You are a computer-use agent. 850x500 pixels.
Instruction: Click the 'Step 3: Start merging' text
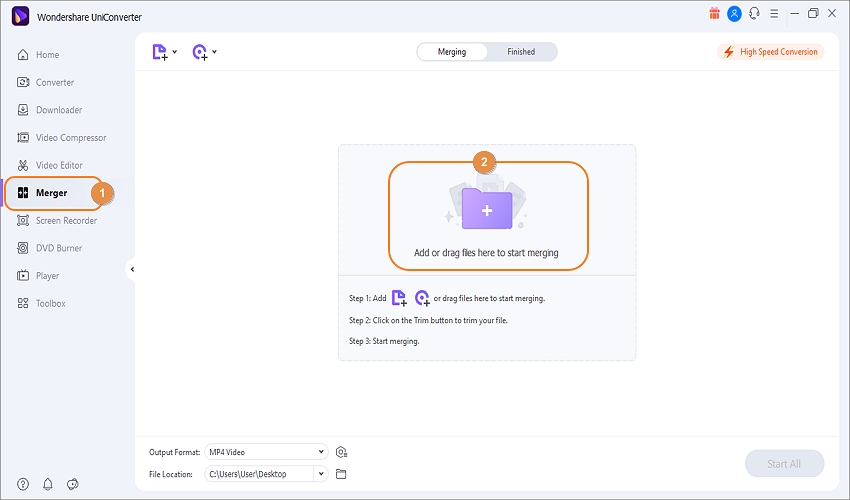point(384,341)
